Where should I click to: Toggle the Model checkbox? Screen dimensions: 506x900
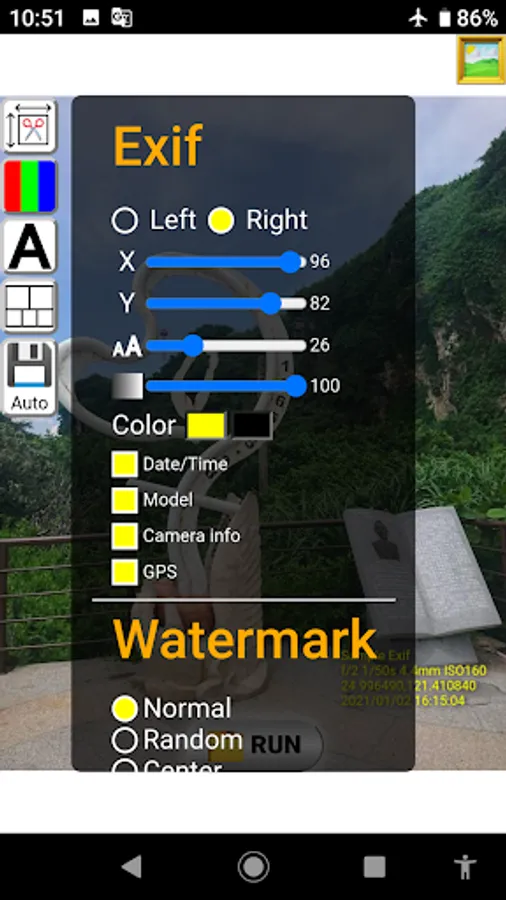click(124, 500)
